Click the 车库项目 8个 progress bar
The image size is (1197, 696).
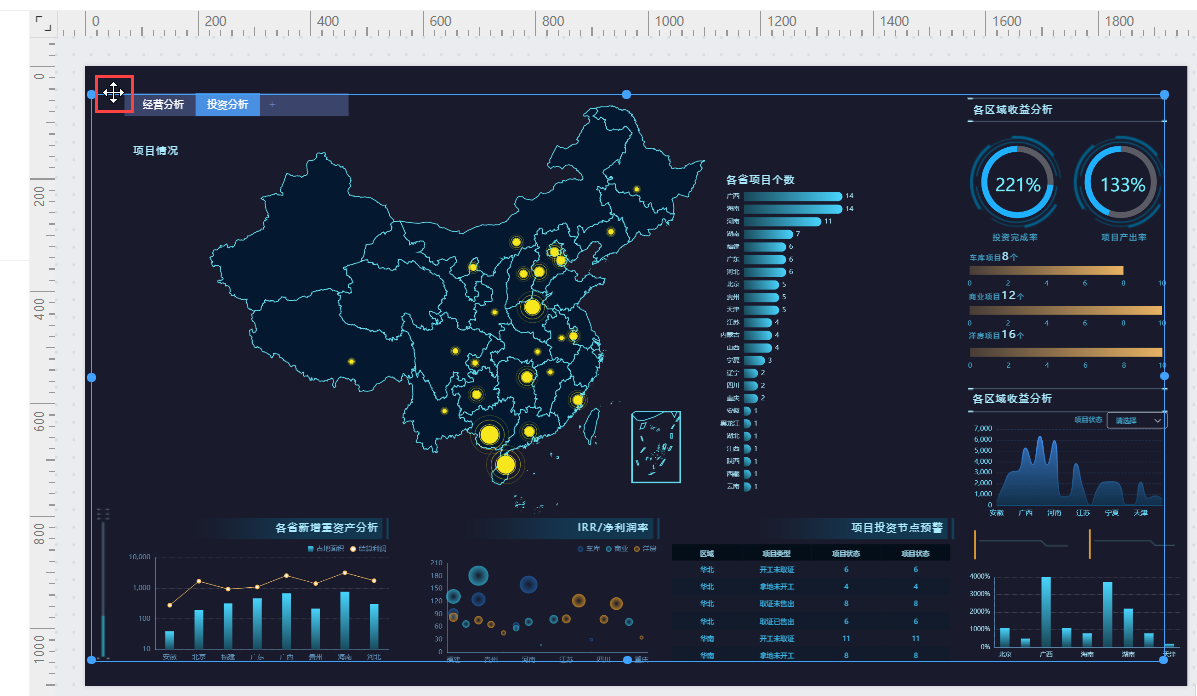pos(1046,270)
